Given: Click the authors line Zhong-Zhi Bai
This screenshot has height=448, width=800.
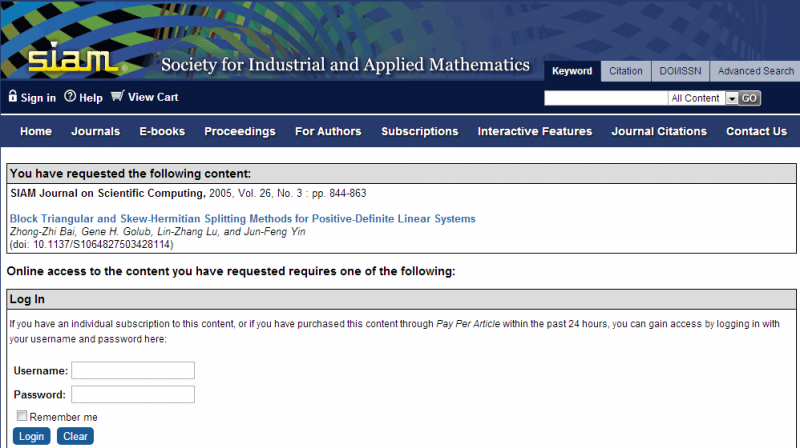Looking at the screenshot, I should (157, 232).
